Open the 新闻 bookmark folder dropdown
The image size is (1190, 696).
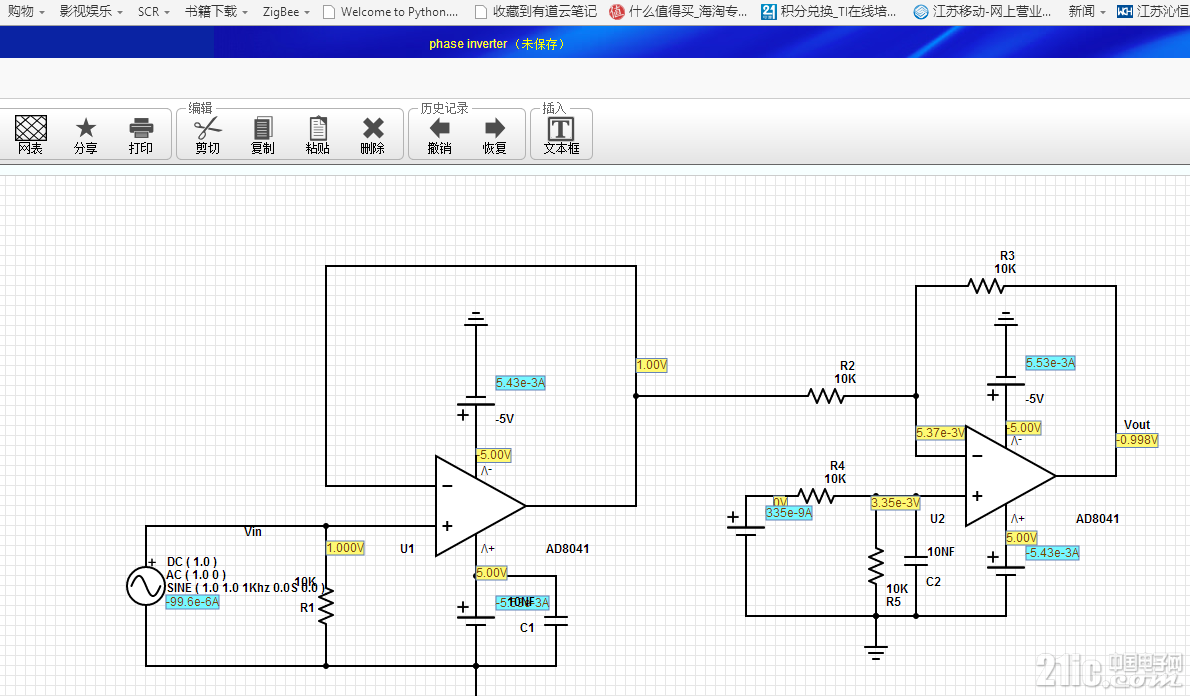1088,11
